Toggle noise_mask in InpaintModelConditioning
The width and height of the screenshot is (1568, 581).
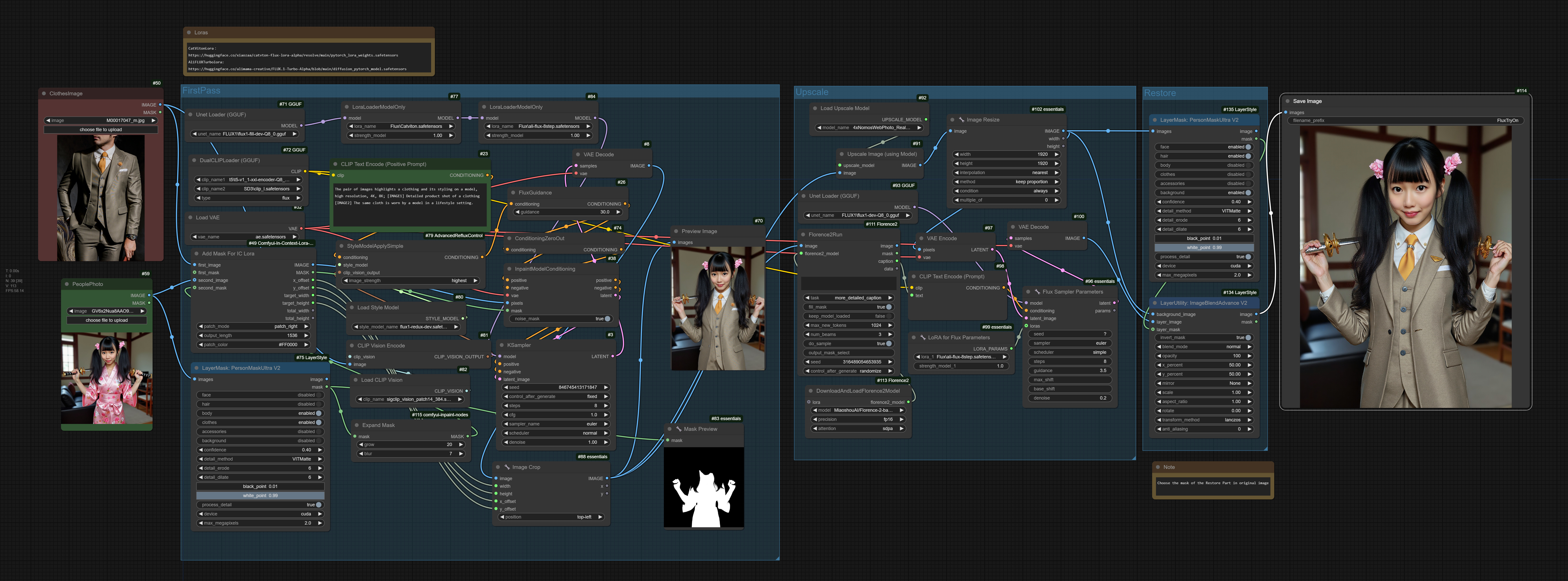tap(561, 319)
